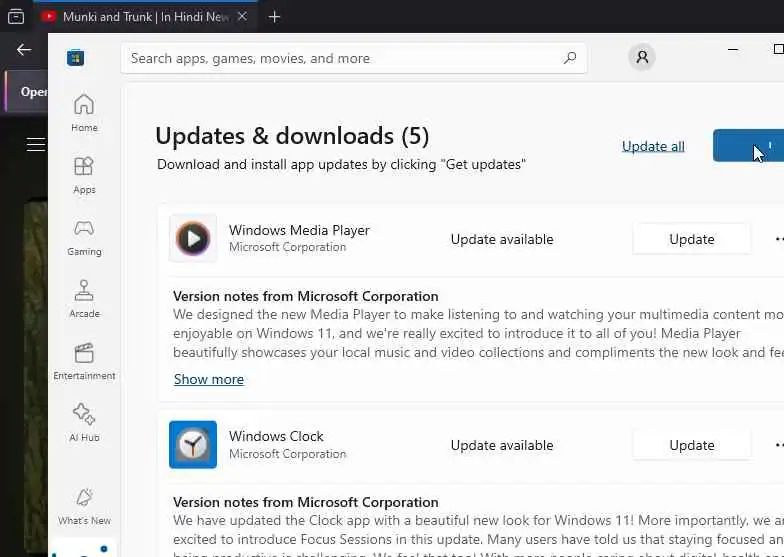Update Windows Clock
This screenshot has width=784, height=557.
click(692, 445)
